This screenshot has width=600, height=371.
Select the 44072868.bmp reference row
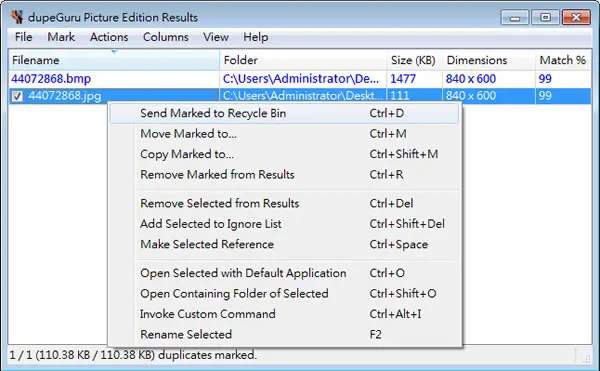(x=300, y=79)
